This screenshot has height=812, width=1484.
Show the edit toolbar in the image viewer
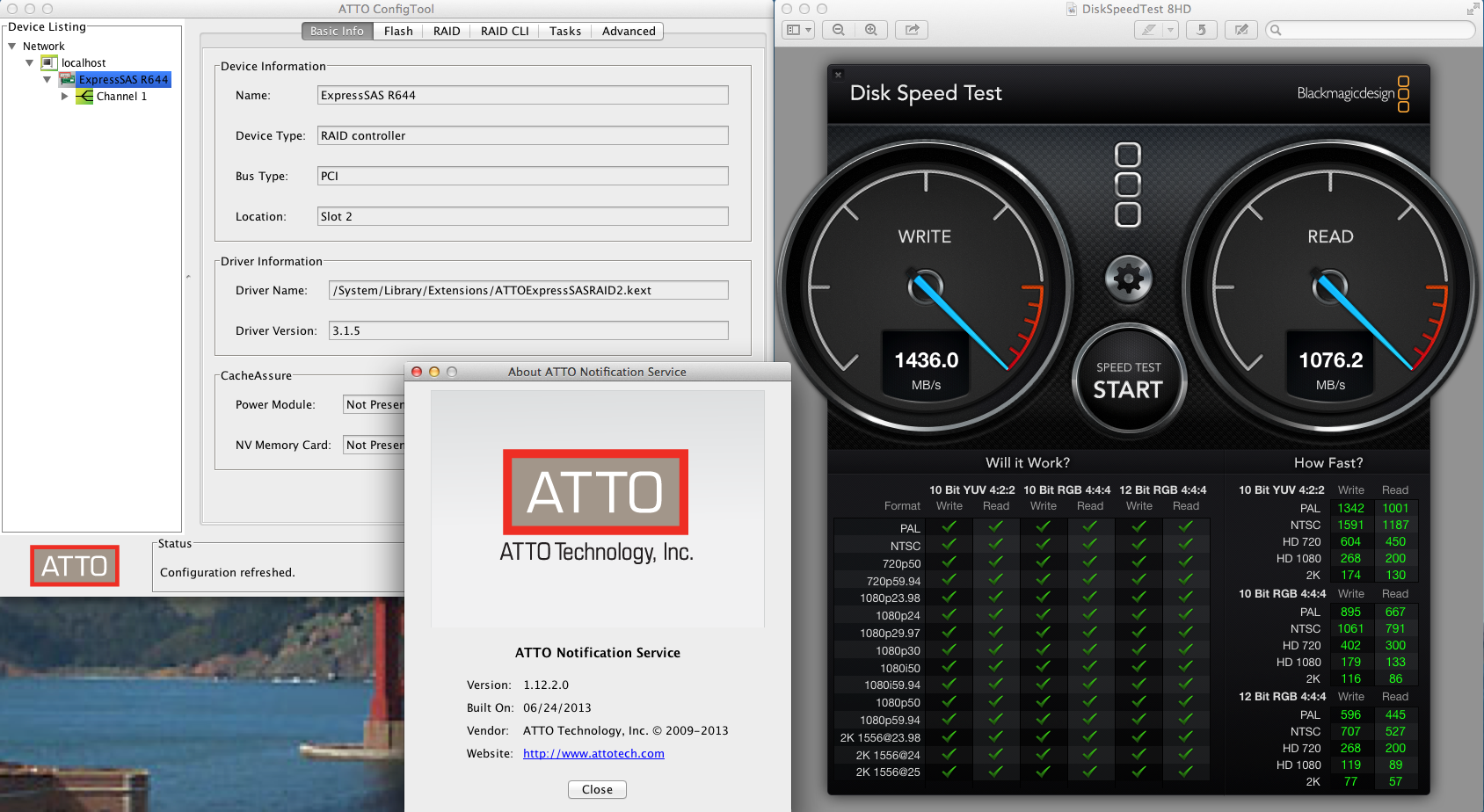click(1241, 30)
